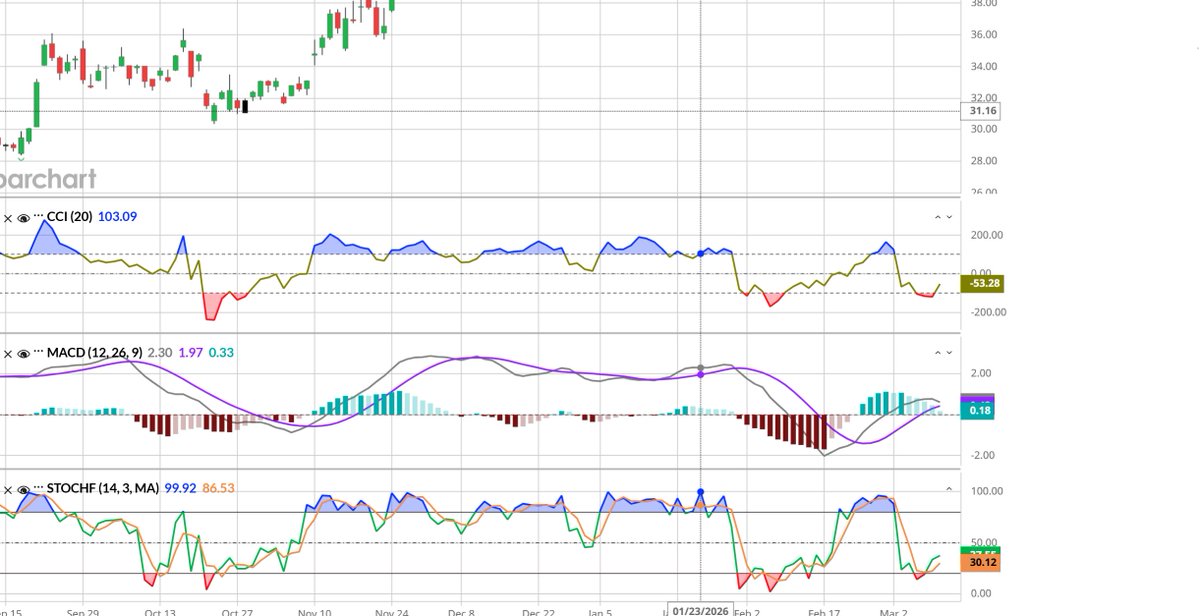Open the three-dot options for MACD

pyautogui.click(x=39, y=352)
